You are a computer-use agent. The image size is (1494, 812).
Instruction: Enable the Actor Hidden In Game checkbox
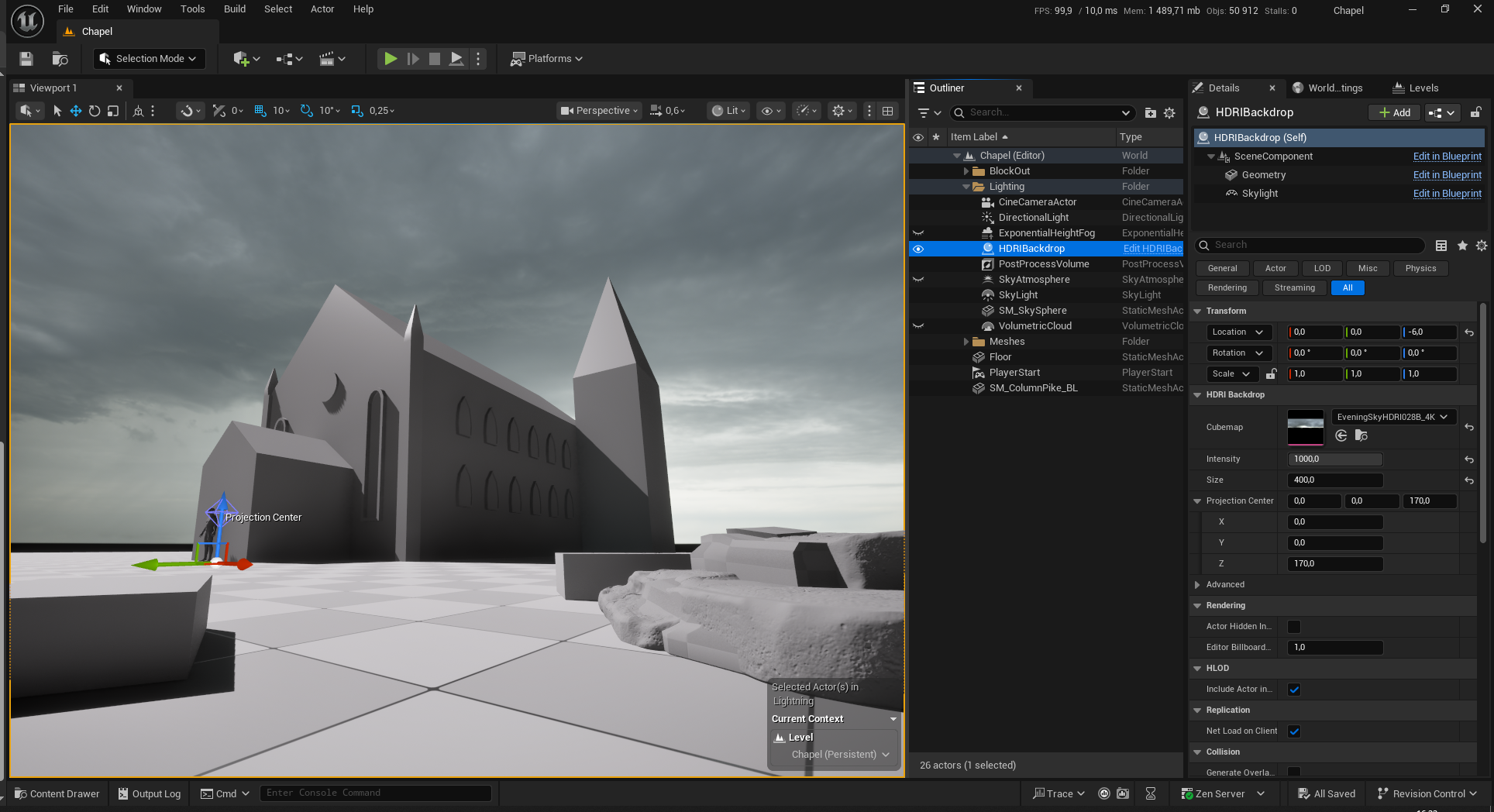tap(1294, 627)
